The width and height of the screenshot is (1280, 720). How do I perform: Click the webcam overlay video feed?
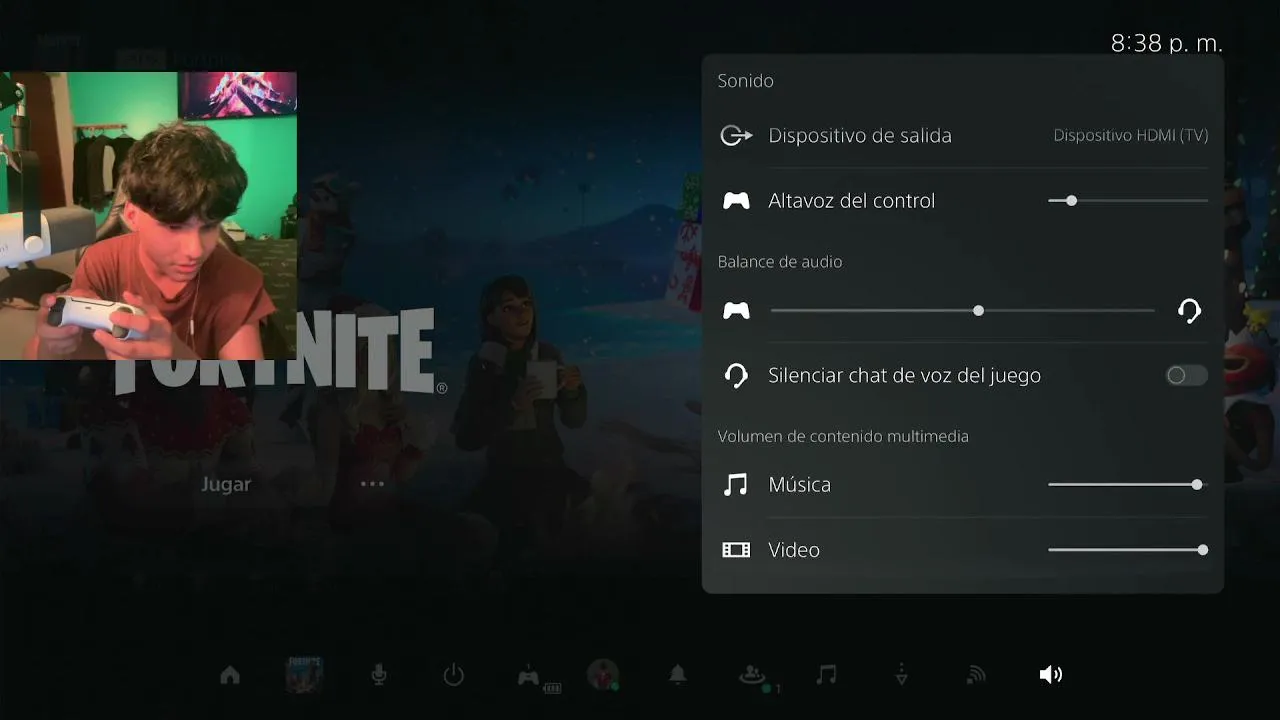[x=148, y=216]
